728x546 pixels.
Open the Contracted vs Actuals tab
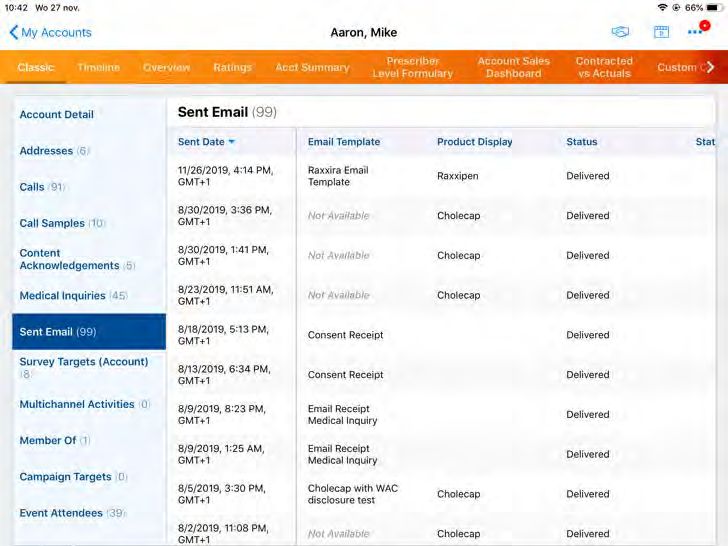point(604,68)
